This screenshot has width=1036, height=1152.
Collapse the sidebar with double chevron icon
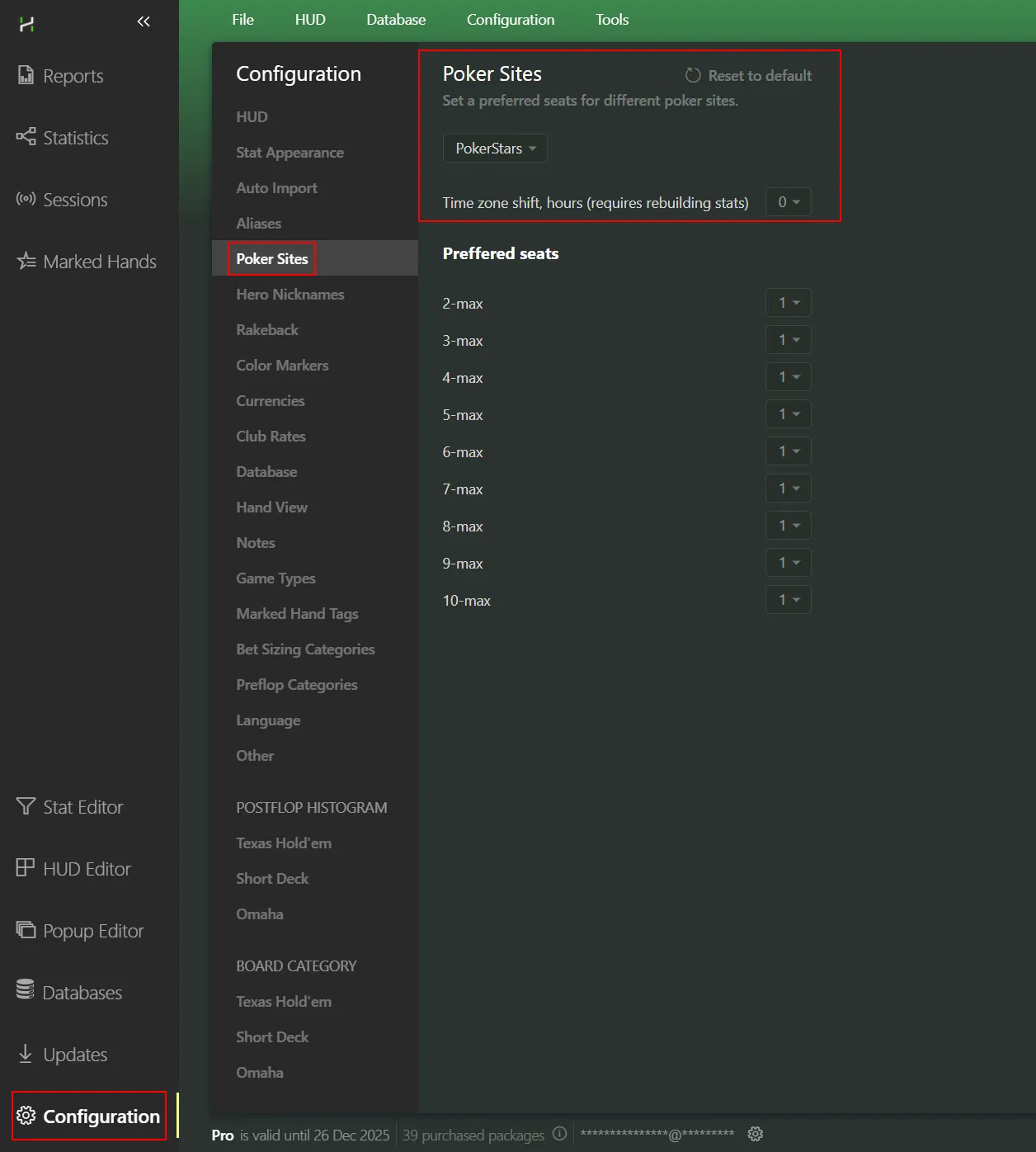tap(144, 21)
